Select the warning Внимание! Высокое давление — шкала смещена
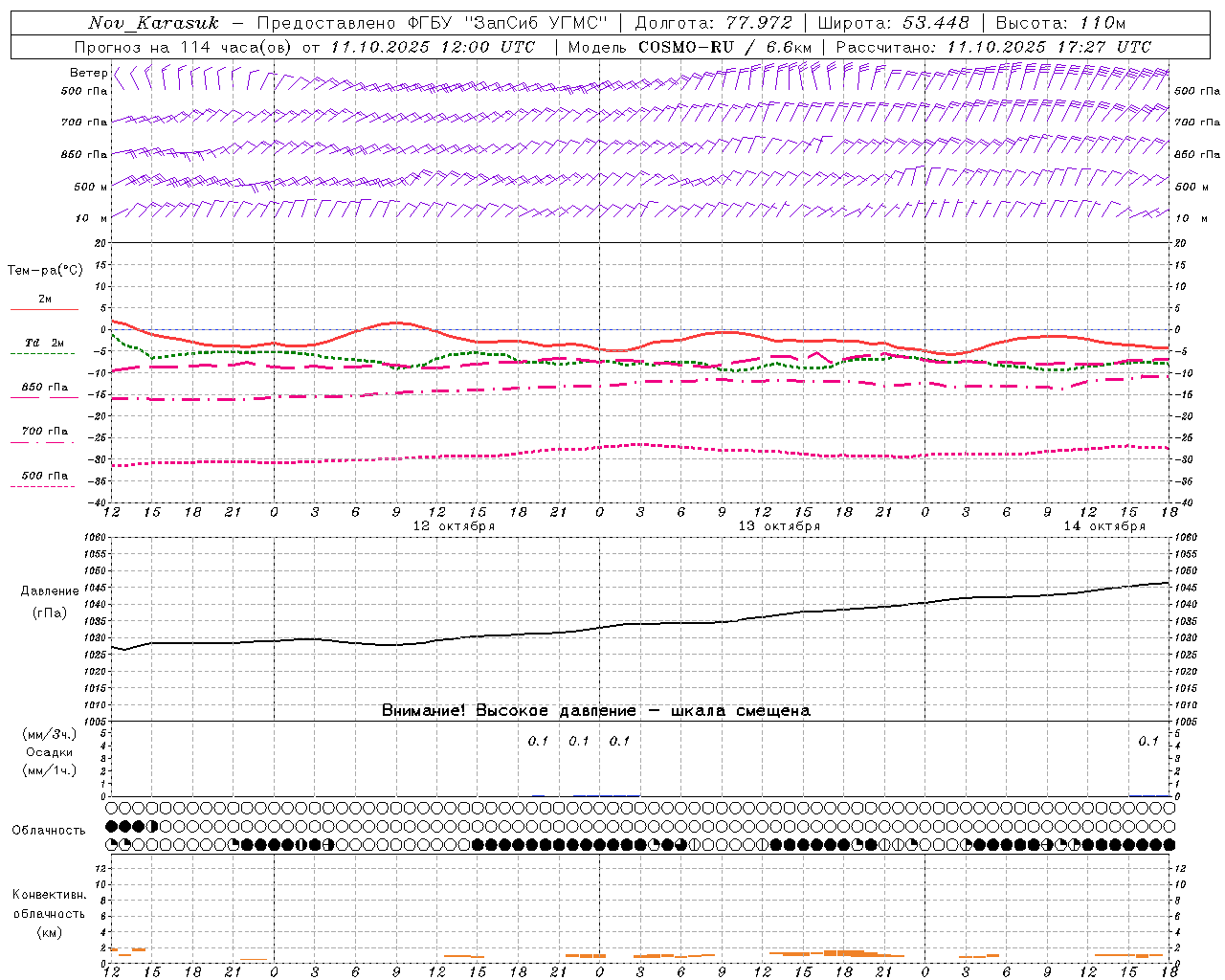Screen dimensions: 1225x980 (x=596, y=711)
